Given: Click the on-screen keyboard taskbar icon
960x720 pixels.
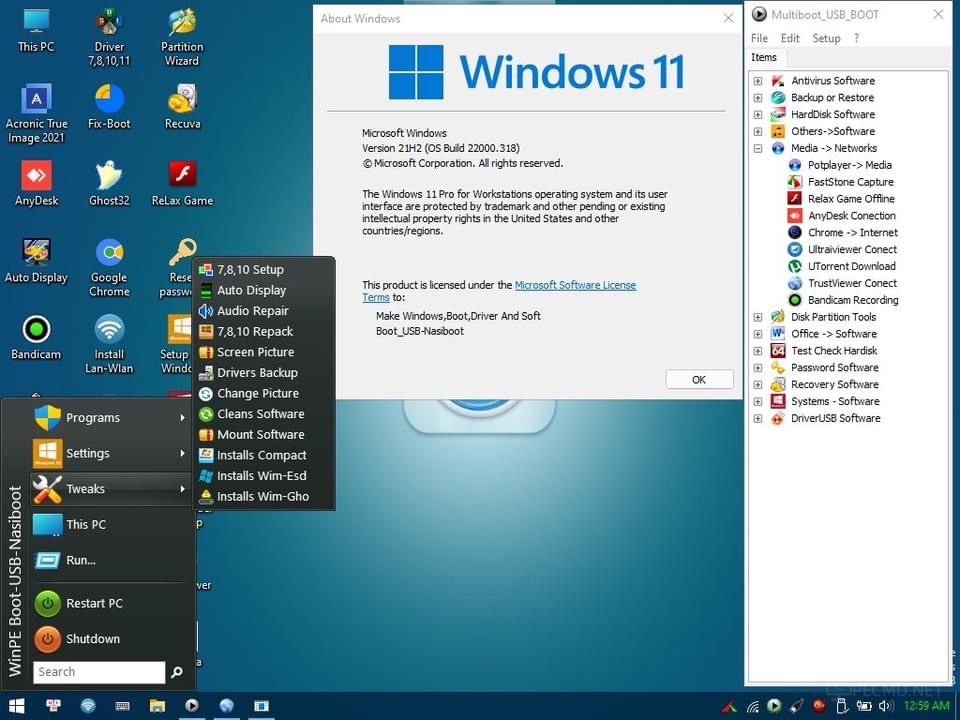Looking at the screenshot, I should pyautogui.click(x=122, y=706).
